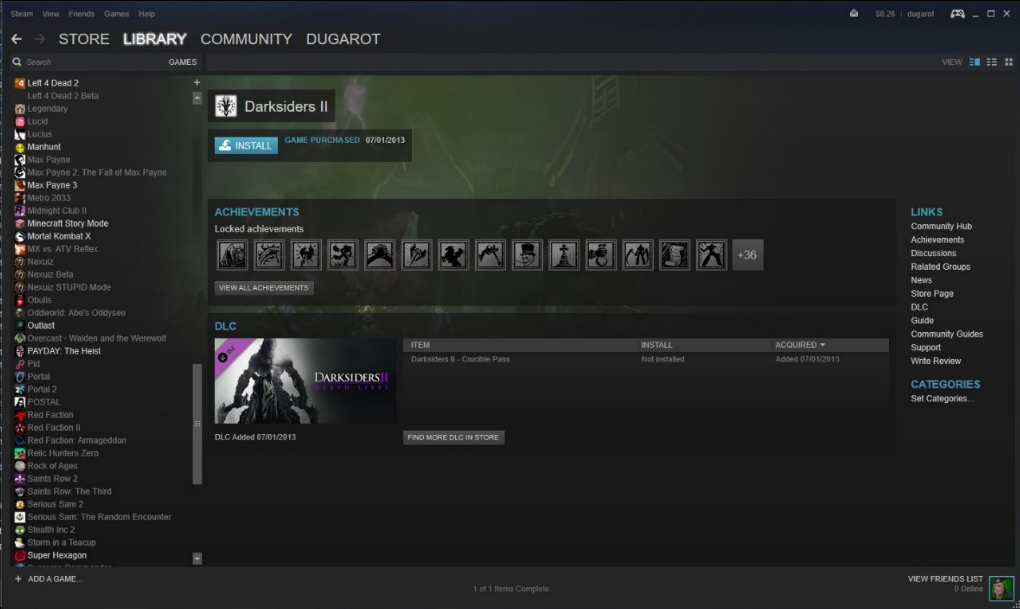The width and height of the screenshot is (1020, 609).
Task: Open the Games menu
Action: (116, 14)
